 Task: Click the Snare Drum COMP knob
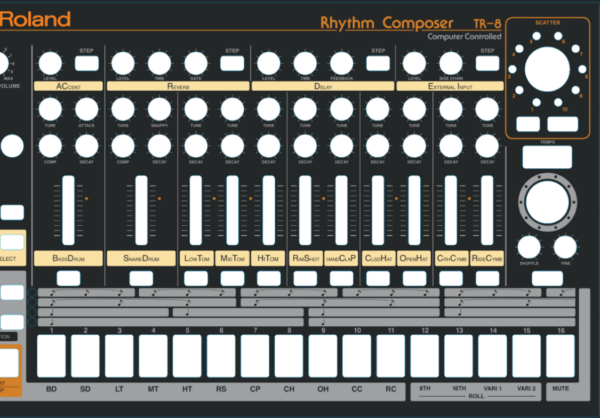[x=123, y=146]
